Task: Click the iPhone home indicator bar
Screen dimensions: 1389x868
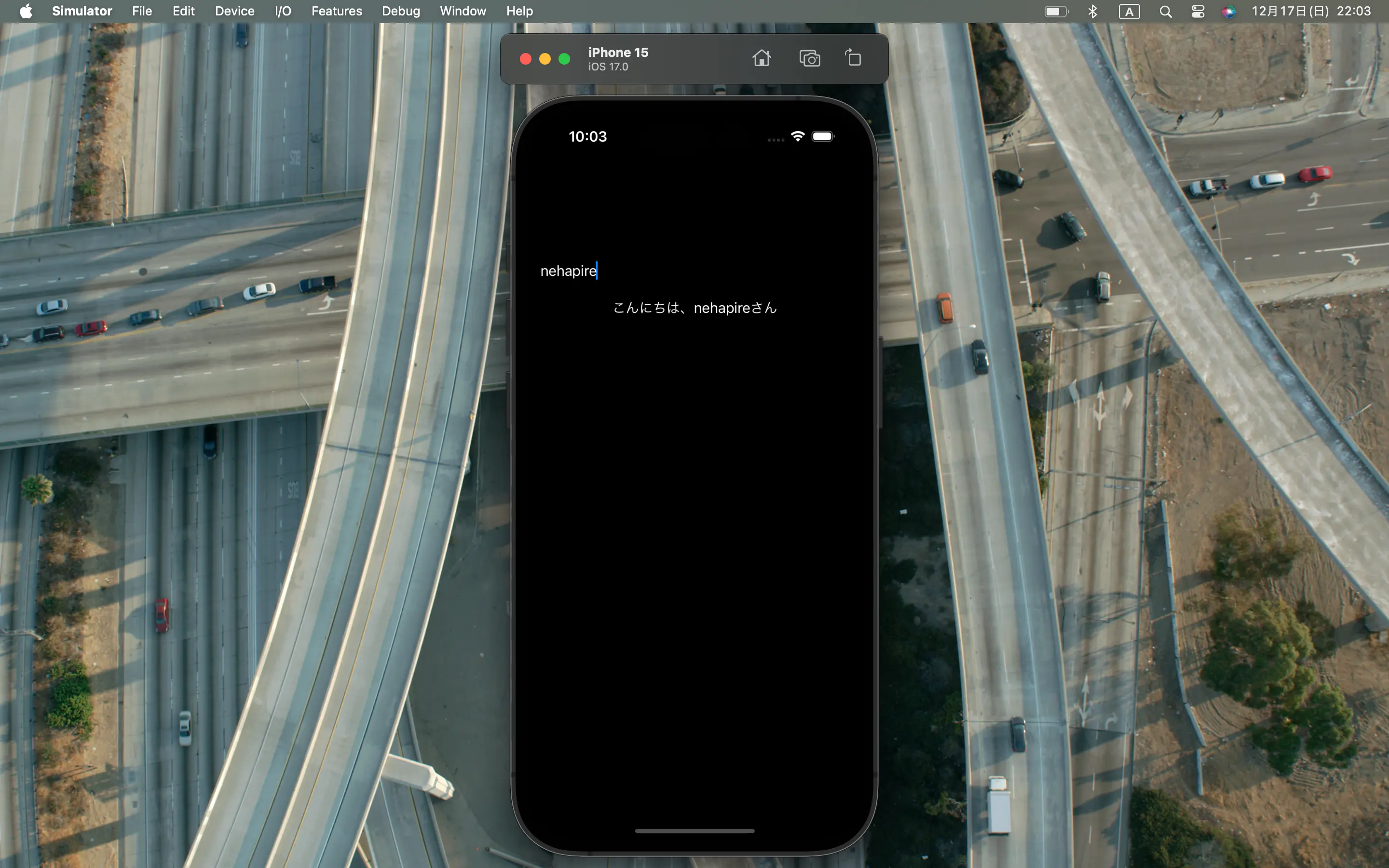Action: click(694, 831)
